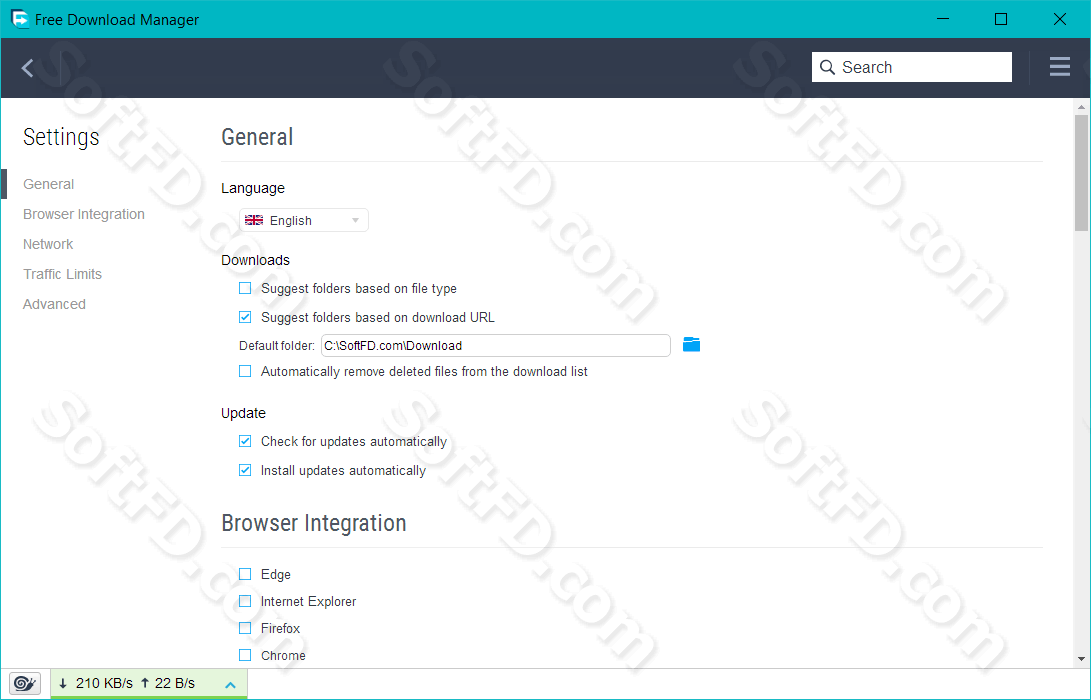Toggle Check for updates automatically
1091x700 pixels.
tap(245, 441)
